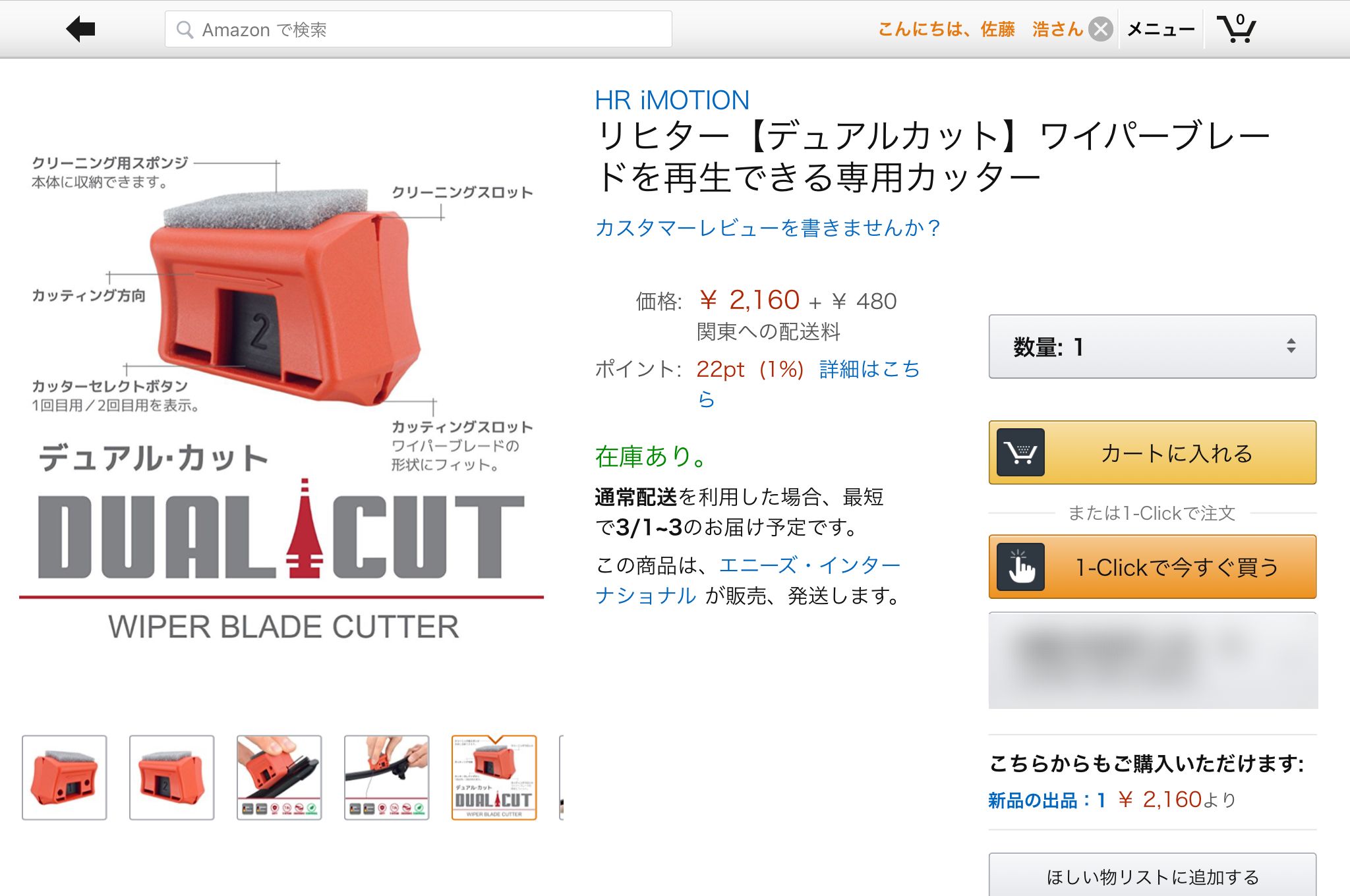
Task: Open カスタマーレビューを書きませんか？ link
Action: tap(767, 228)
